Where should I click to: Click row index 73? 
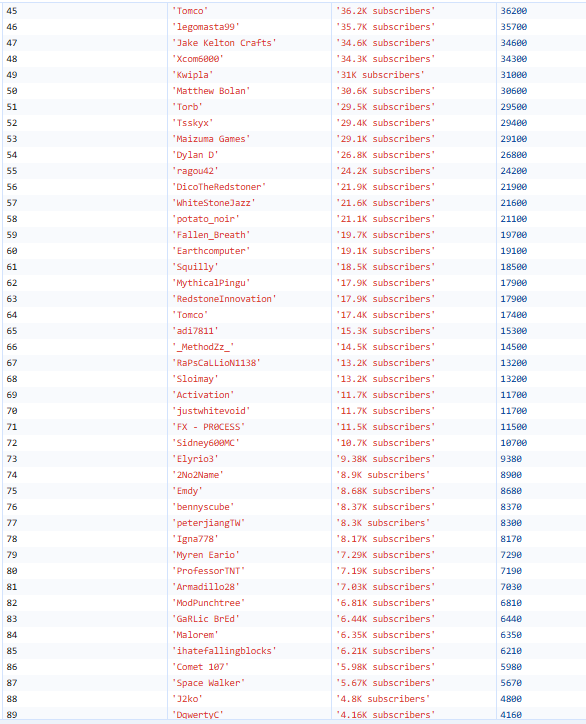pos(12,459)
